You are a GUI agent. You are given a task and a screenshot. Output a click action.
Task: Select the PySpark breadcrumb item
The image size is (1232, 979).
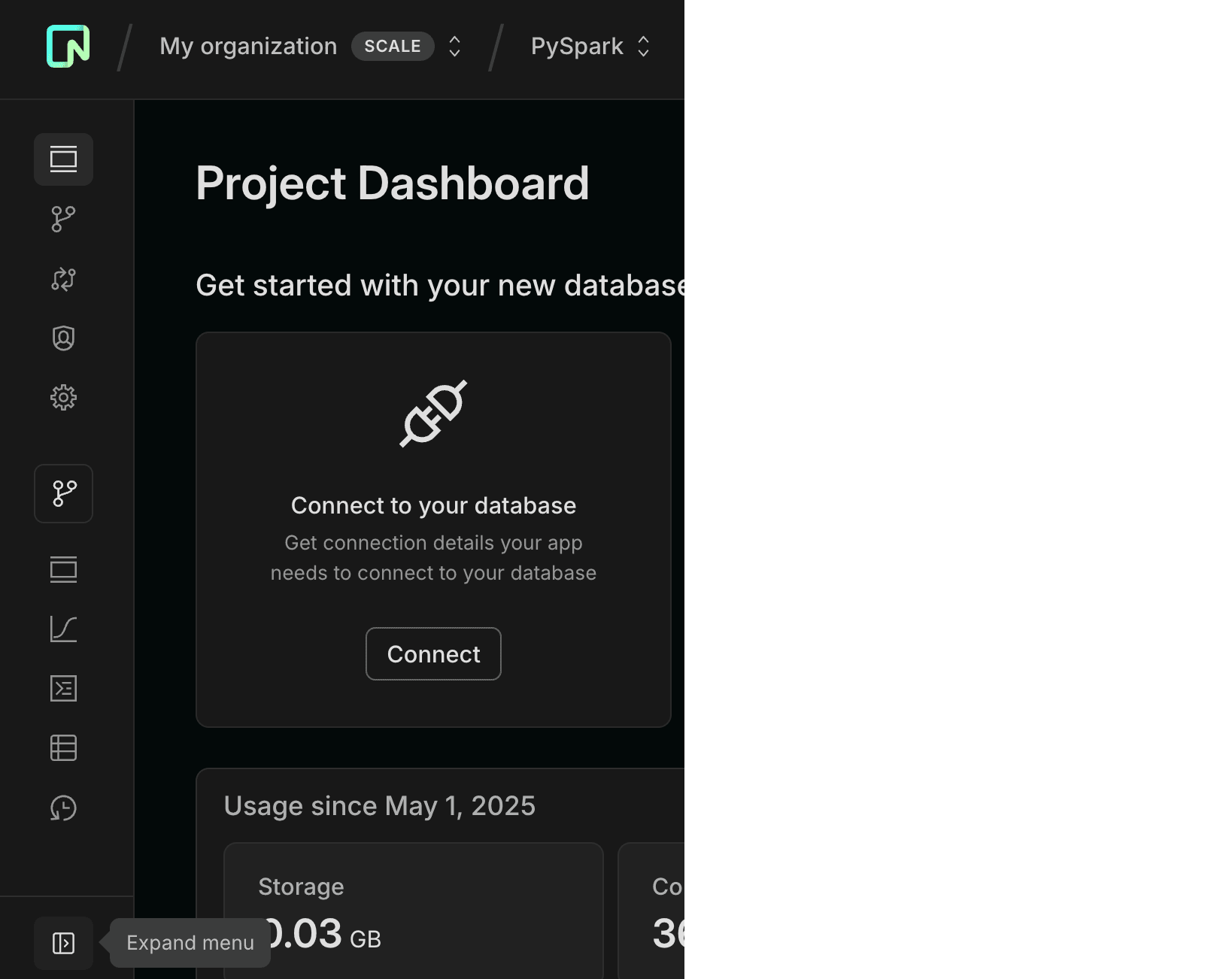point(575,46)
